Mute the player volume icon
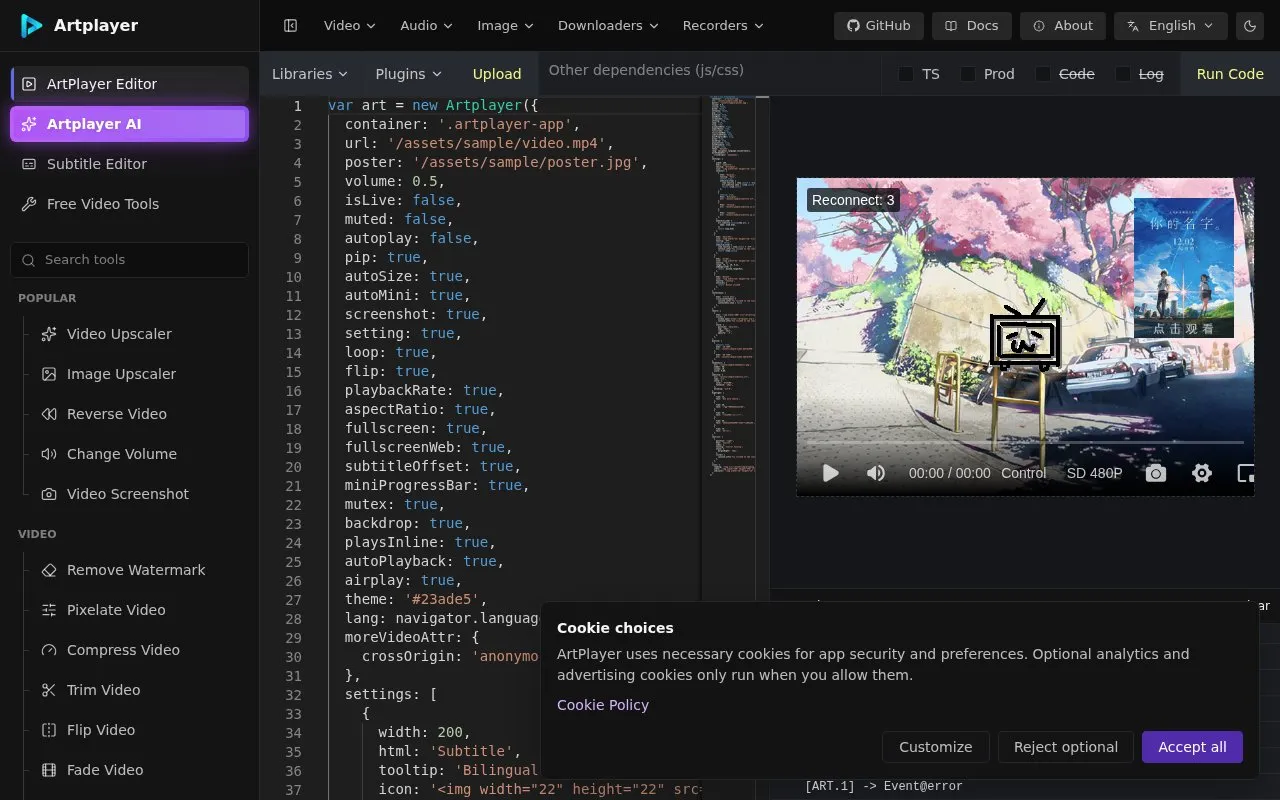The width and height of the screenshot is (1280, 800). click(x=876, y=473)
